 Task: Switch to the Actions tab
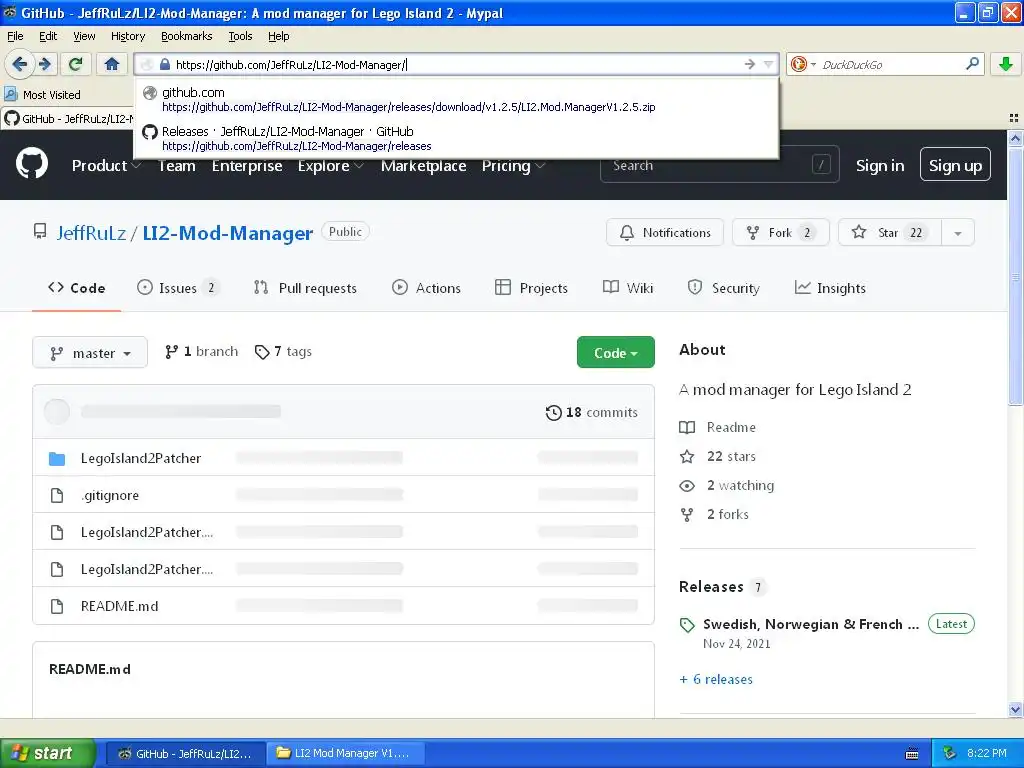[426, 288]
